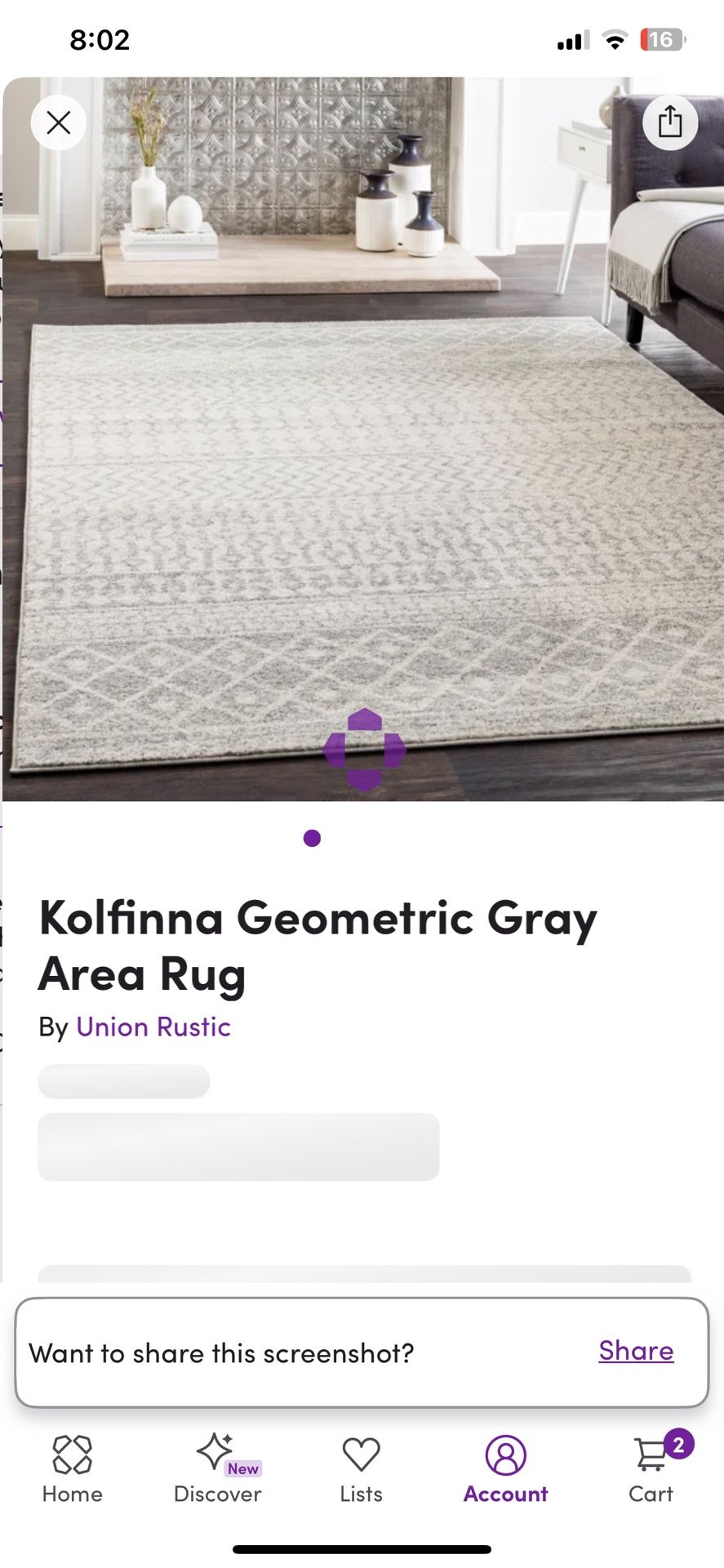This screenshot has width=724, height=1568.
Task: Open the shopping Cart icon
Action: (651, 1454)
